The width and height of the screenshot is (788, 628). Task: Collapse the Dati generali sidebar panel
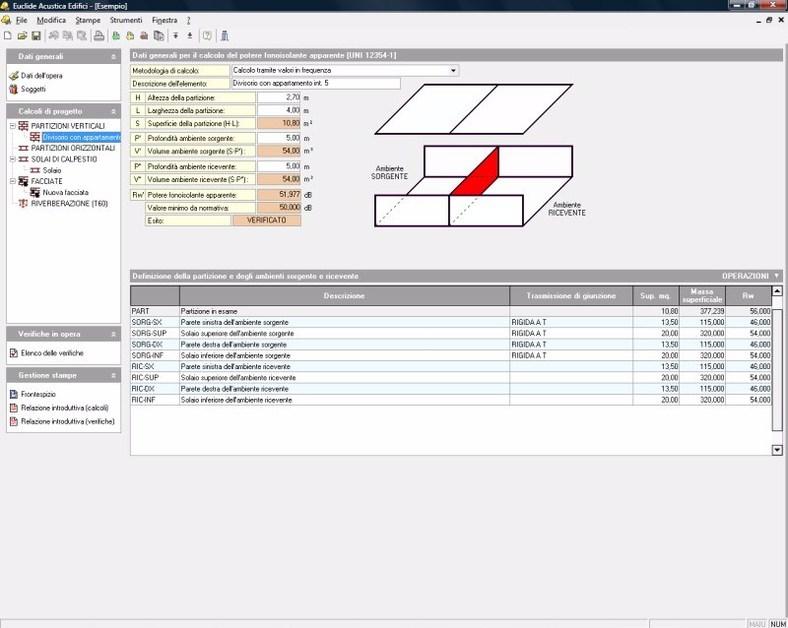point(113,57)
